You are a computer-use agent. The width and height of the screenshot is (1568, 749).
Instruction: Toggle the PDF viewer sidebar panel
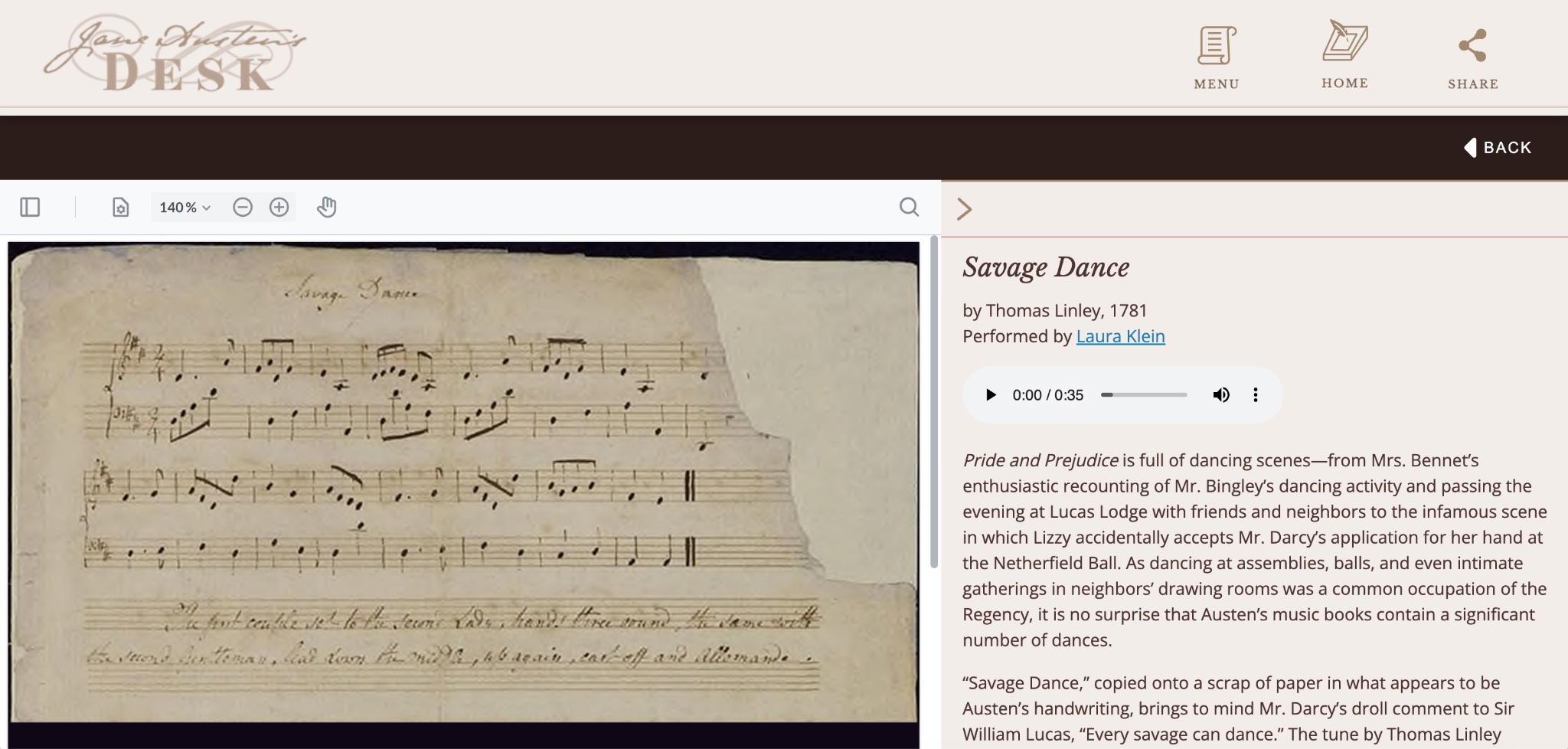coord(30,208)
